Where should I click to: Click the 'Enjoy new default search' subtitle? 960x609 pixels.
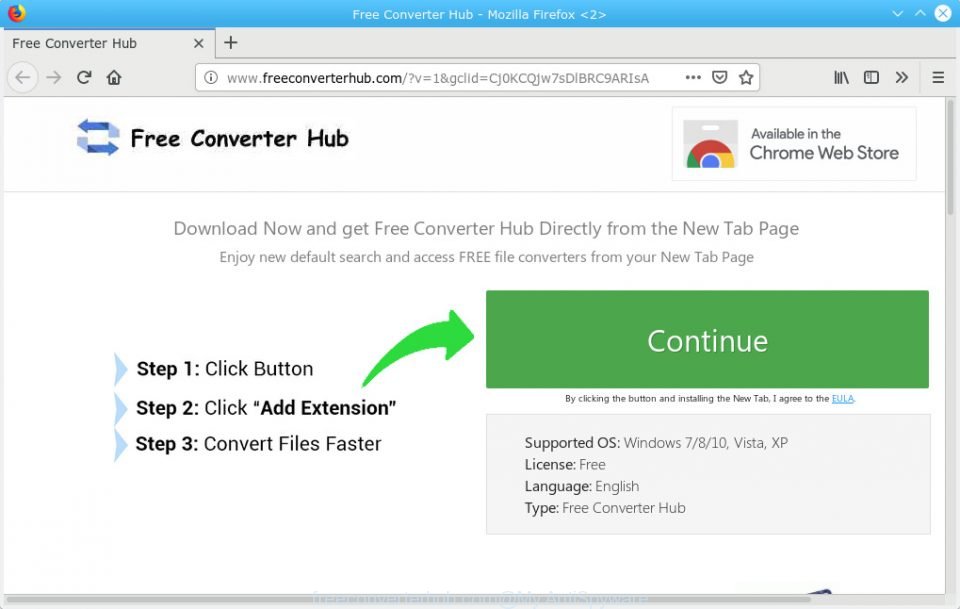(486, 257)
